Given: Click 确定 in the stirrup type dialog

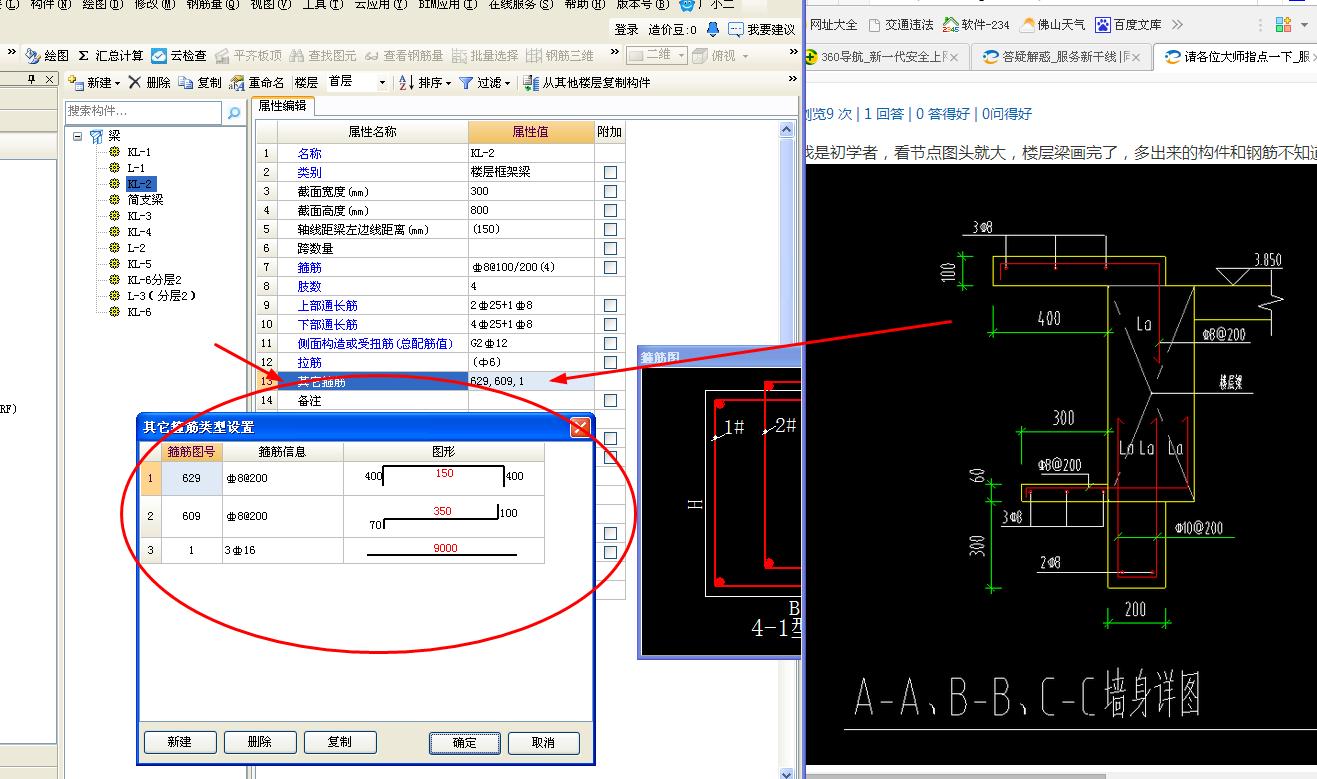Looking at the screenshot, I should (465, 742).
